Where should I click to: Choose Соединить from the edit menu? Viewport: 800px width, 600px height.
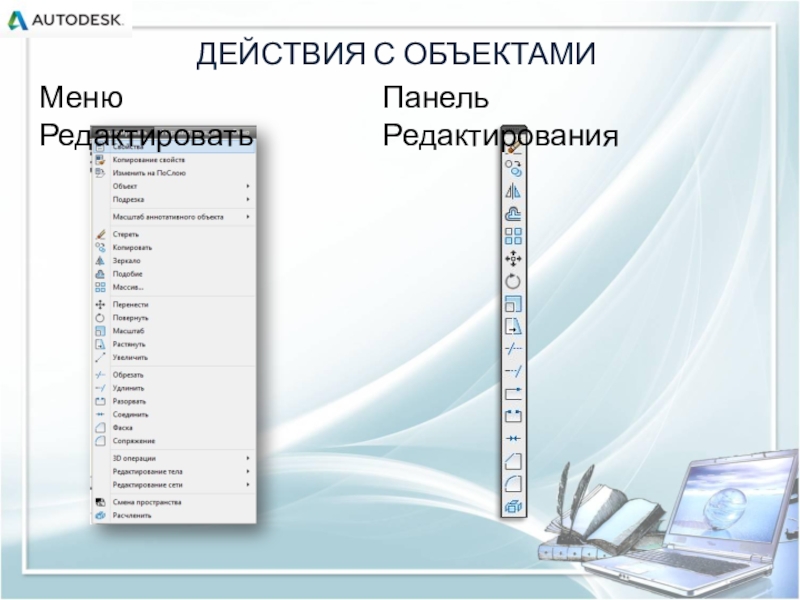pyautogui.click(x=173, y=415)
